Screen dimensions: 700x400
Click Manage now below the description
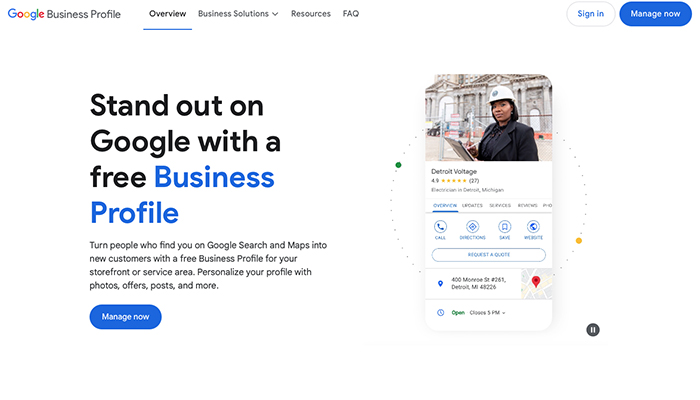tap(125, 317)
